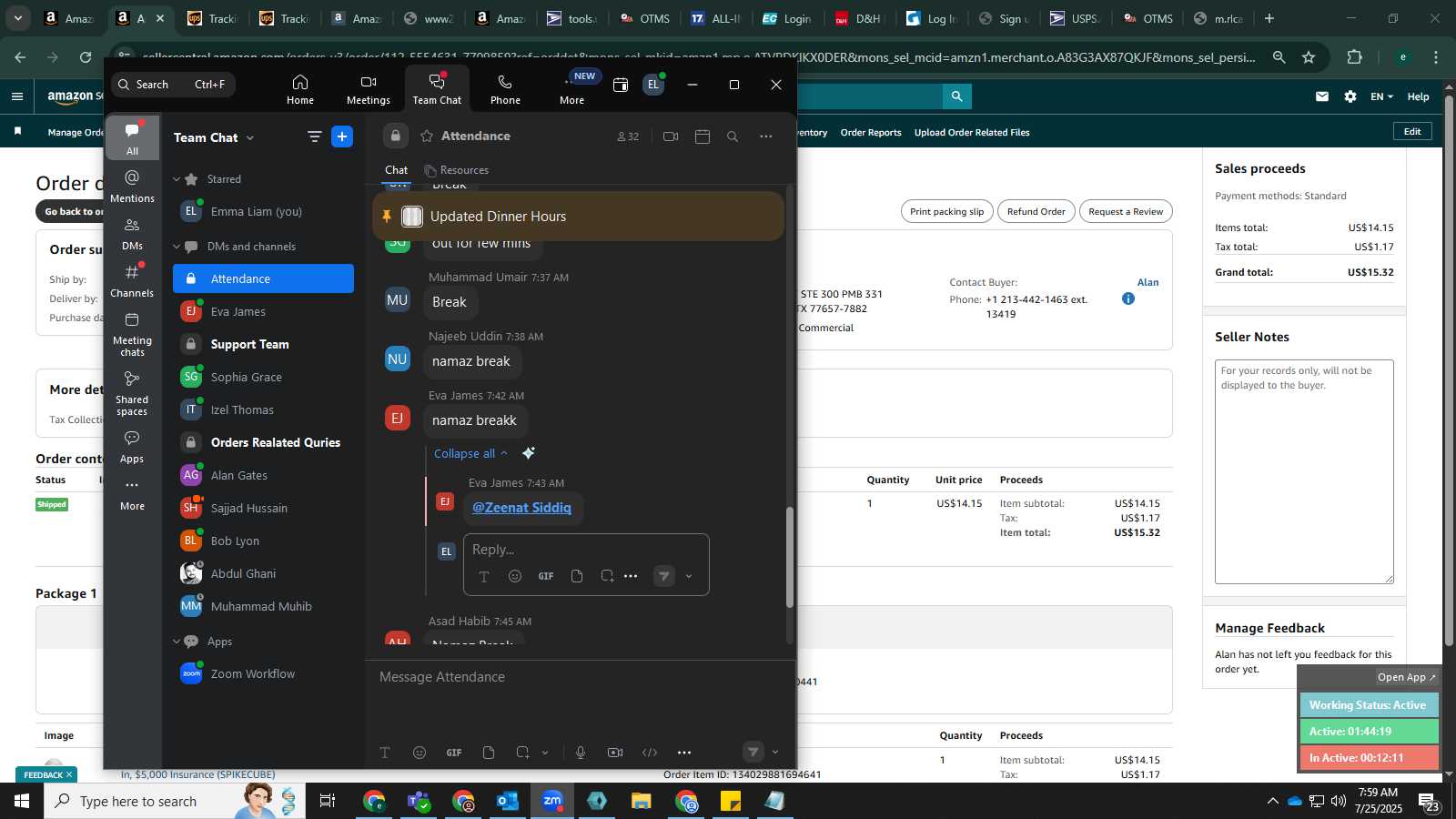Record a video message in message toolbar
Screen dimensions: 1456x819
(615, 753)
